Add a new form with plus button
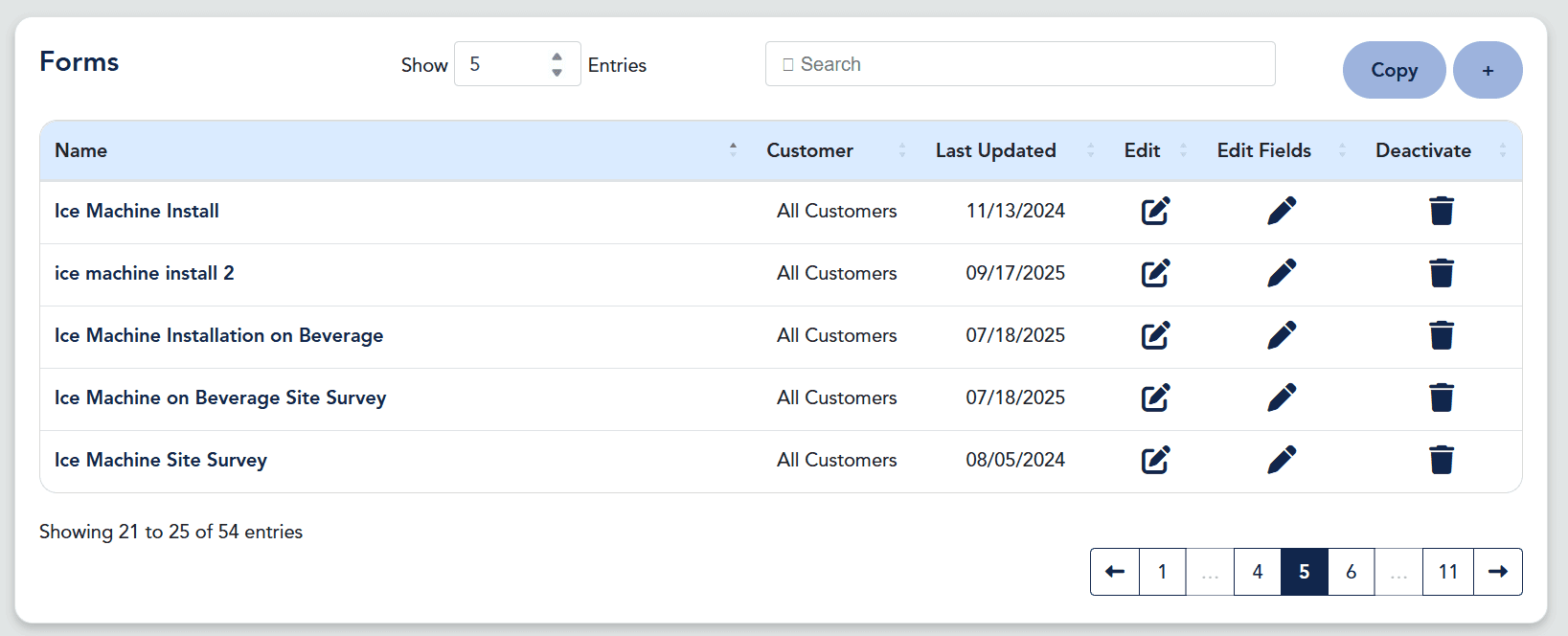 click(1487, 70)
